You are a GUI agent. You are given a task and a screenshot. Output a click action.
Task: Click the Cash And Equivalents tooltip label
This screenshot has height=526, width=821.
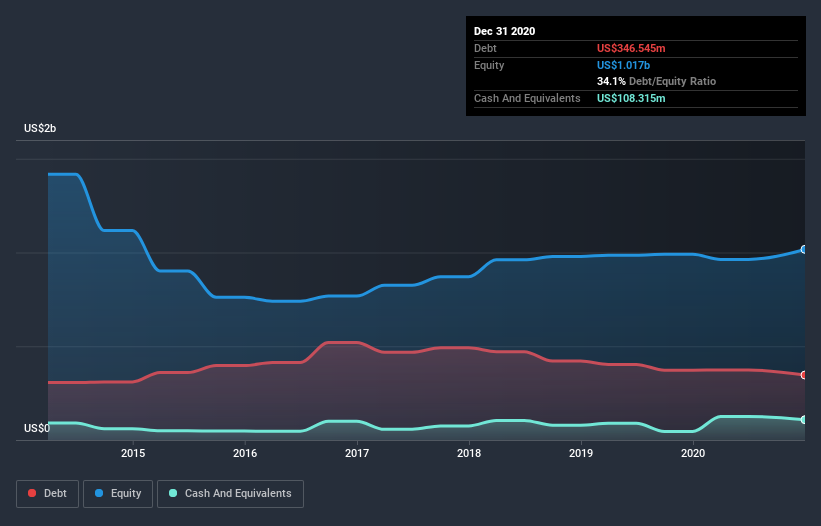[x=527, y=98]
